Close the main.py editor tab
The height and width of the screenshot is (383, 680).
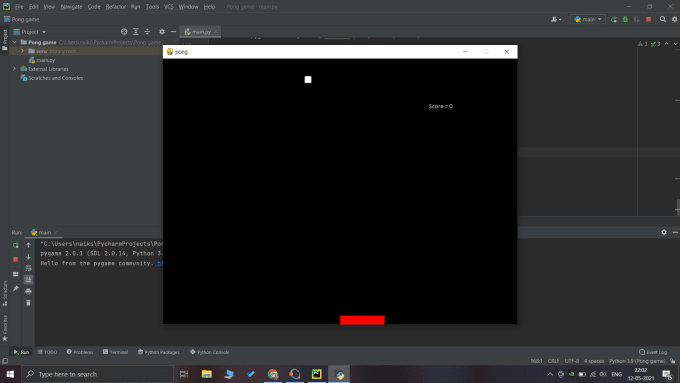click(216, 32)
